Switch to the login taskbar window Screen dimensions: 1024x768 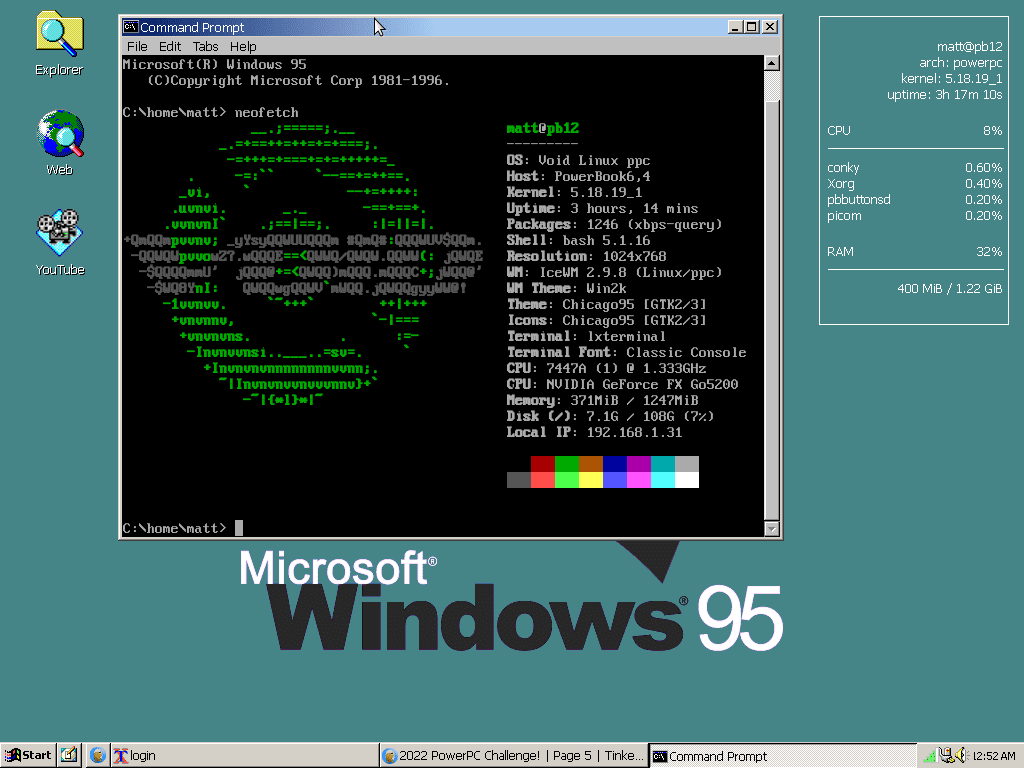244,756
